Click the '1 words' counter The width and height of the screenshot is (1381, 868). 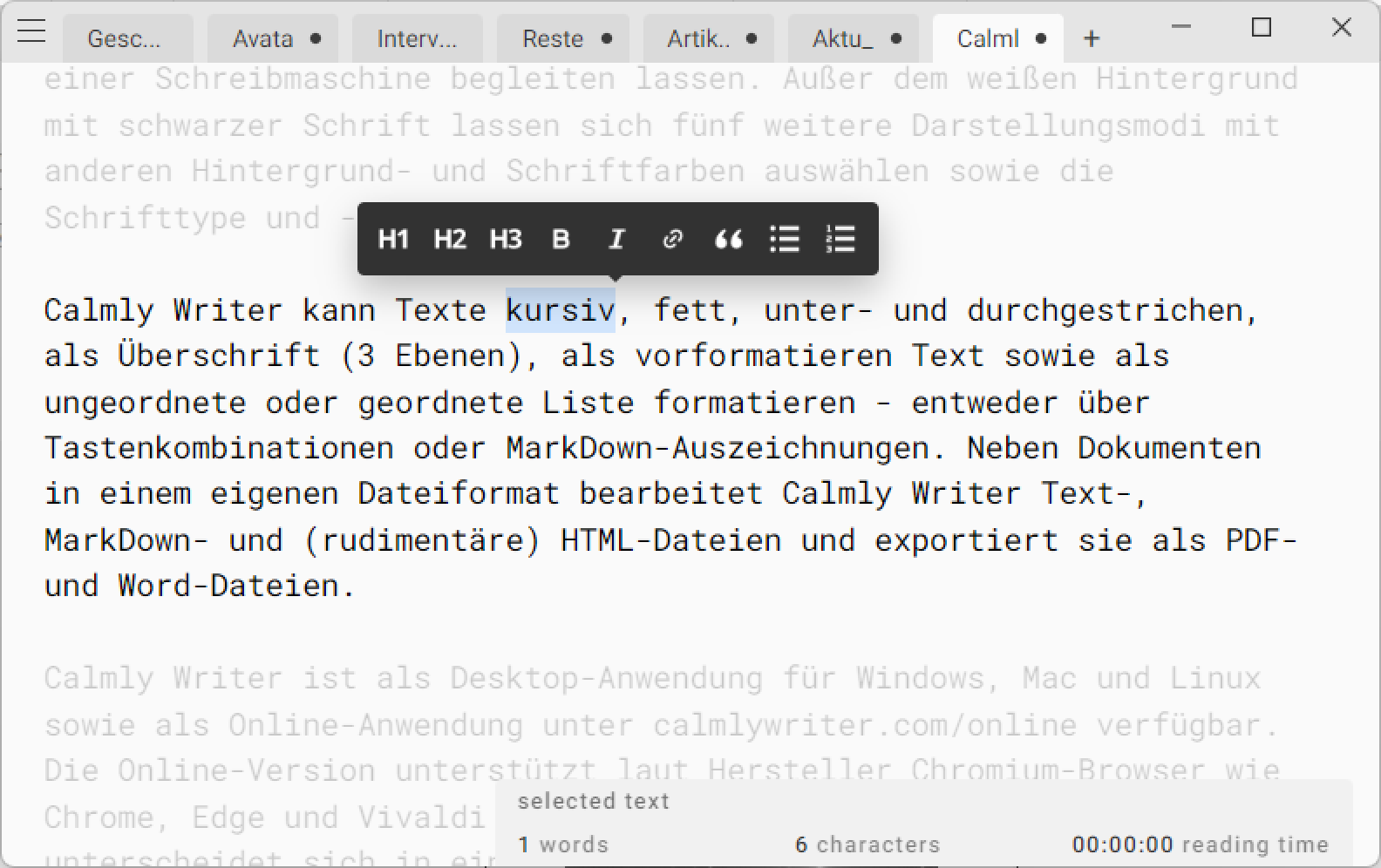pos(563,844)
